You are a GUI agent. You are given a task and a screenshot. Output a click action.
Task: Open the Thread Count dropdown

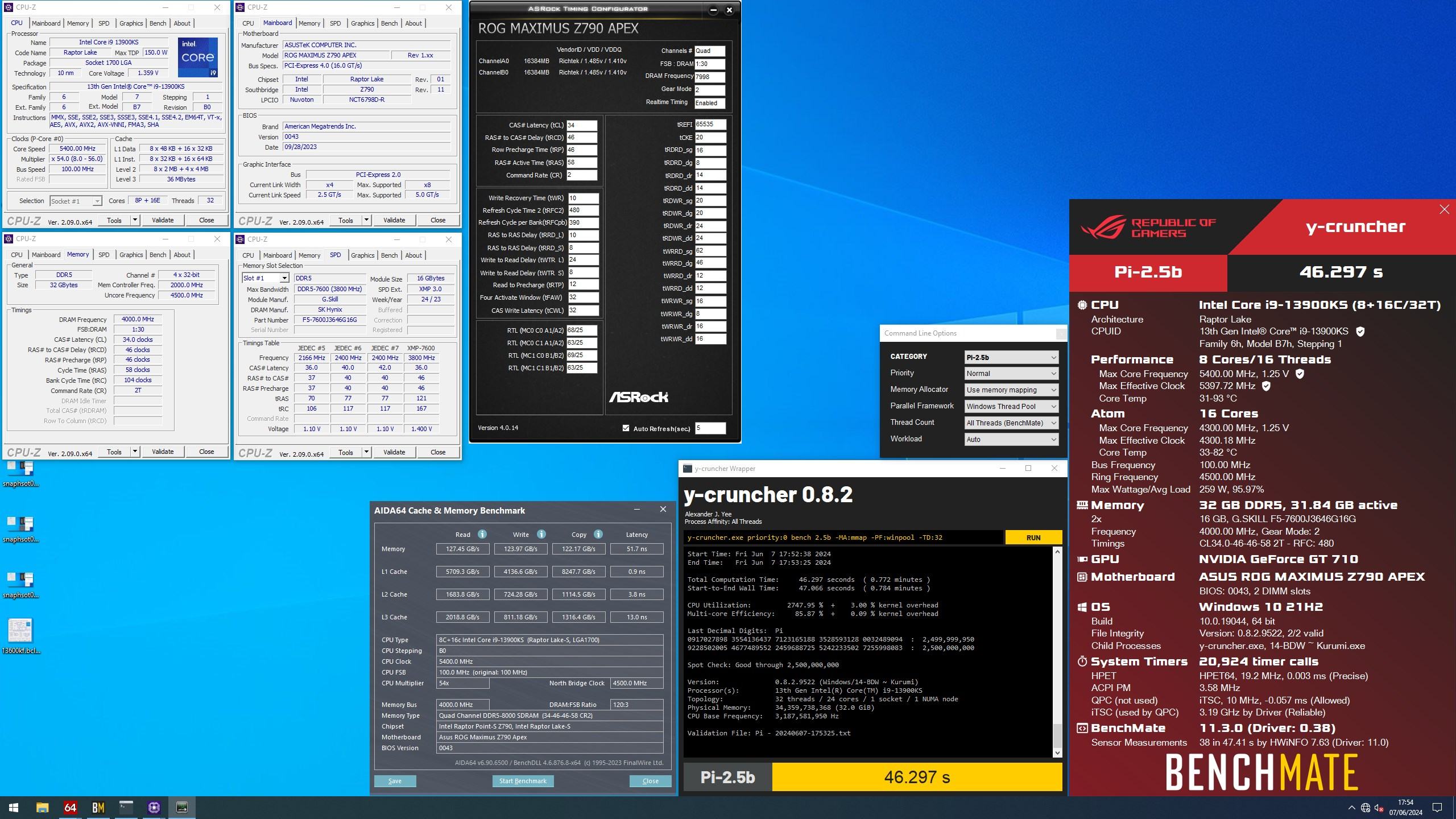pos(1012,423)
